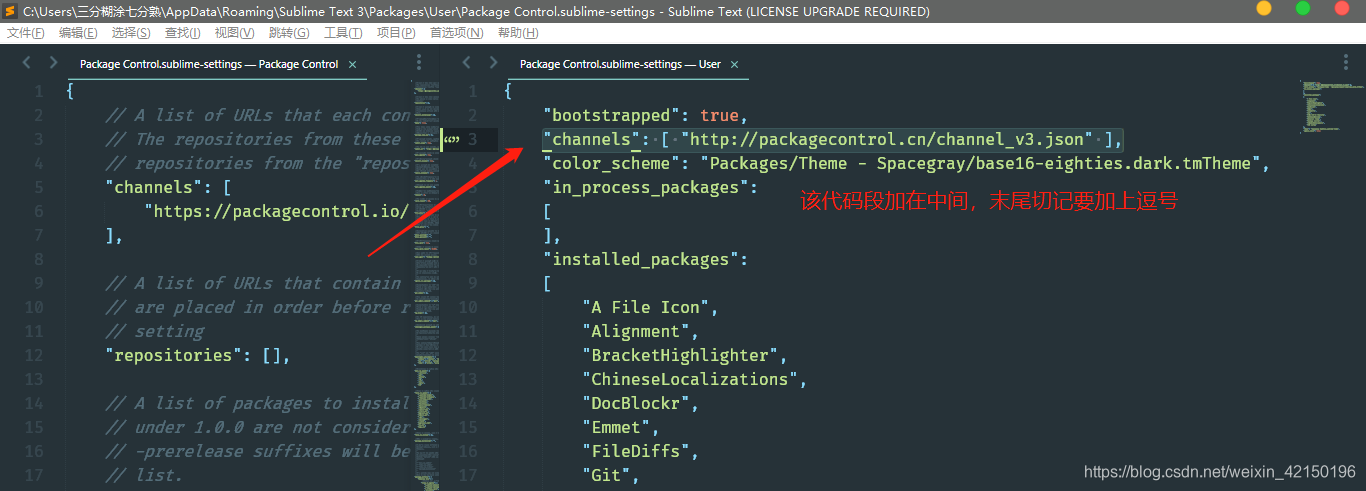
Task: Open the 项目(P) menu
Action: coord(396,33)
